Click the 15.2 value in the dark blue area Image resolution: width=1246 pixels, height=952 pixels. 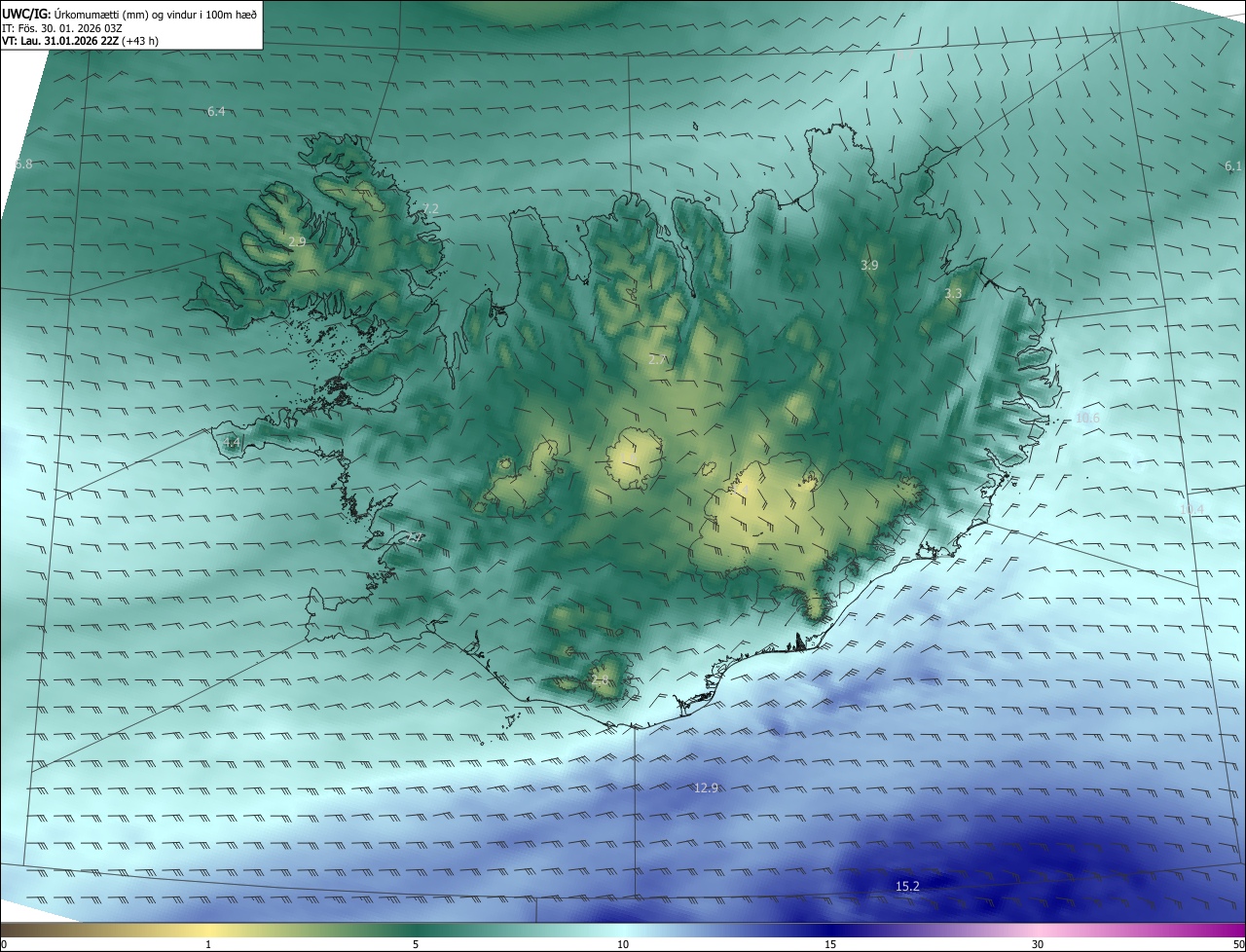pyautogui.click(x=907, y=886)
